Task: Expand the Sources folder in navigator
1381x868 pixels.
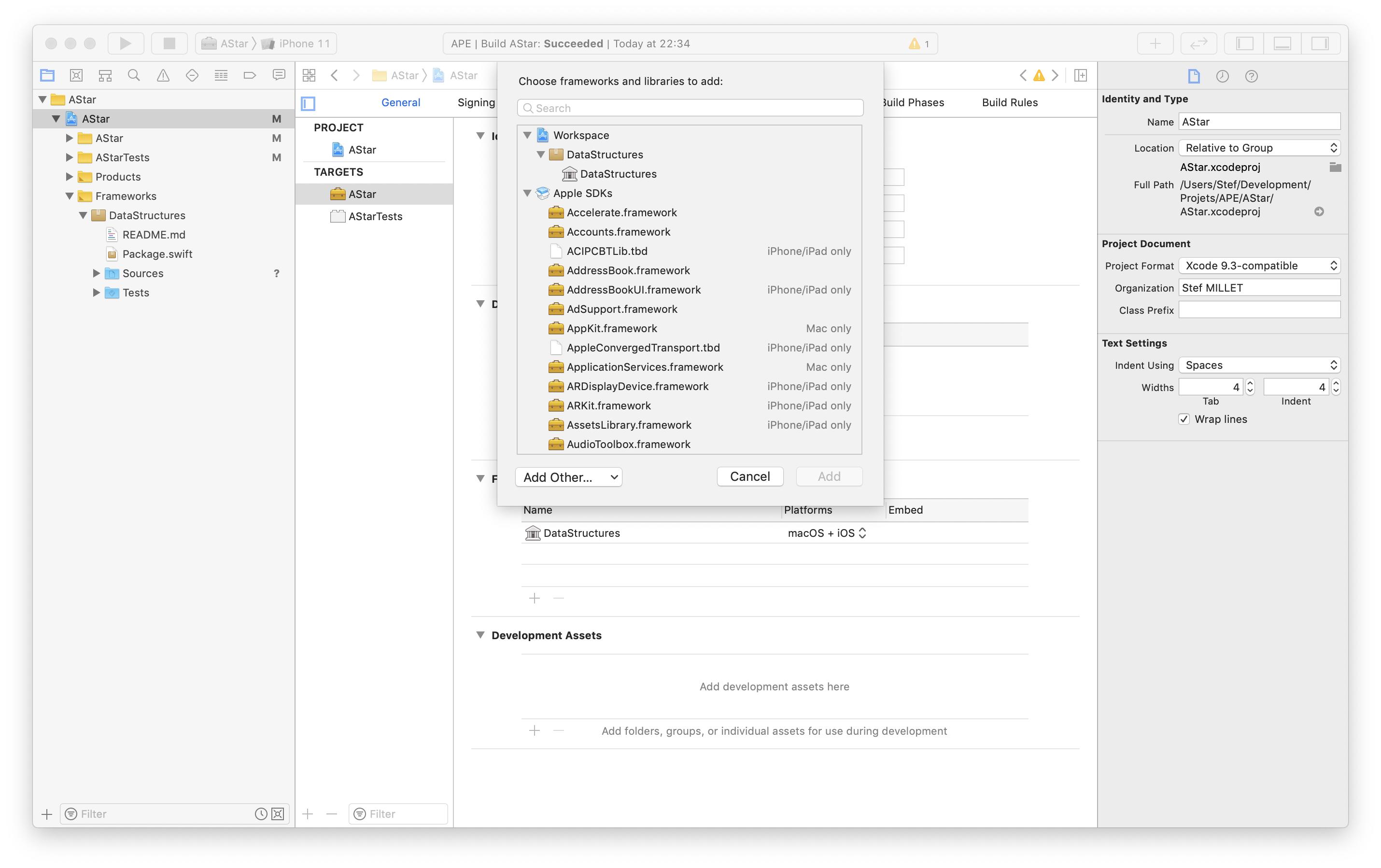Action: [x=97, y=273]
